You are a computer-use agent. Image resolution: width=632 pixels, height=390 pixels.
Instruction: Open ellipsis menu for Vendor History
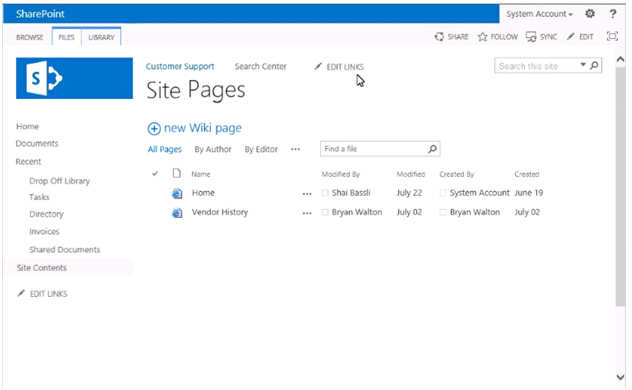click(x=307, y=213)
